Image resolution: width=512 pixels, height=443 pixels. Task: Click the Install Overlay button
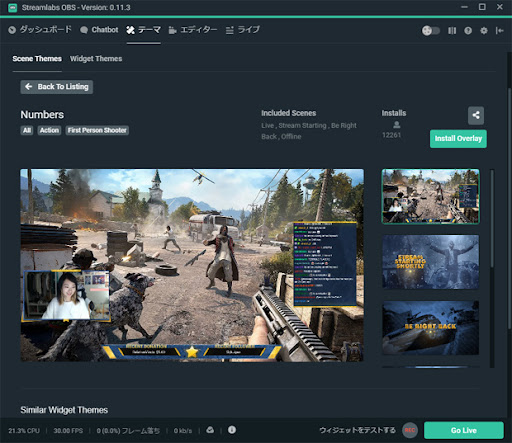(458, 139)
